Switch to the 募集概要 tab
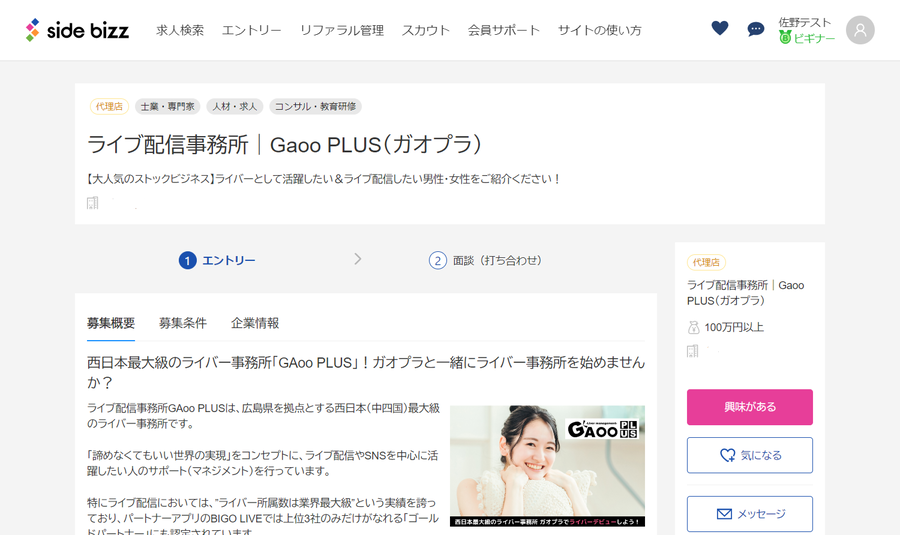 click(x=111, y=323)
